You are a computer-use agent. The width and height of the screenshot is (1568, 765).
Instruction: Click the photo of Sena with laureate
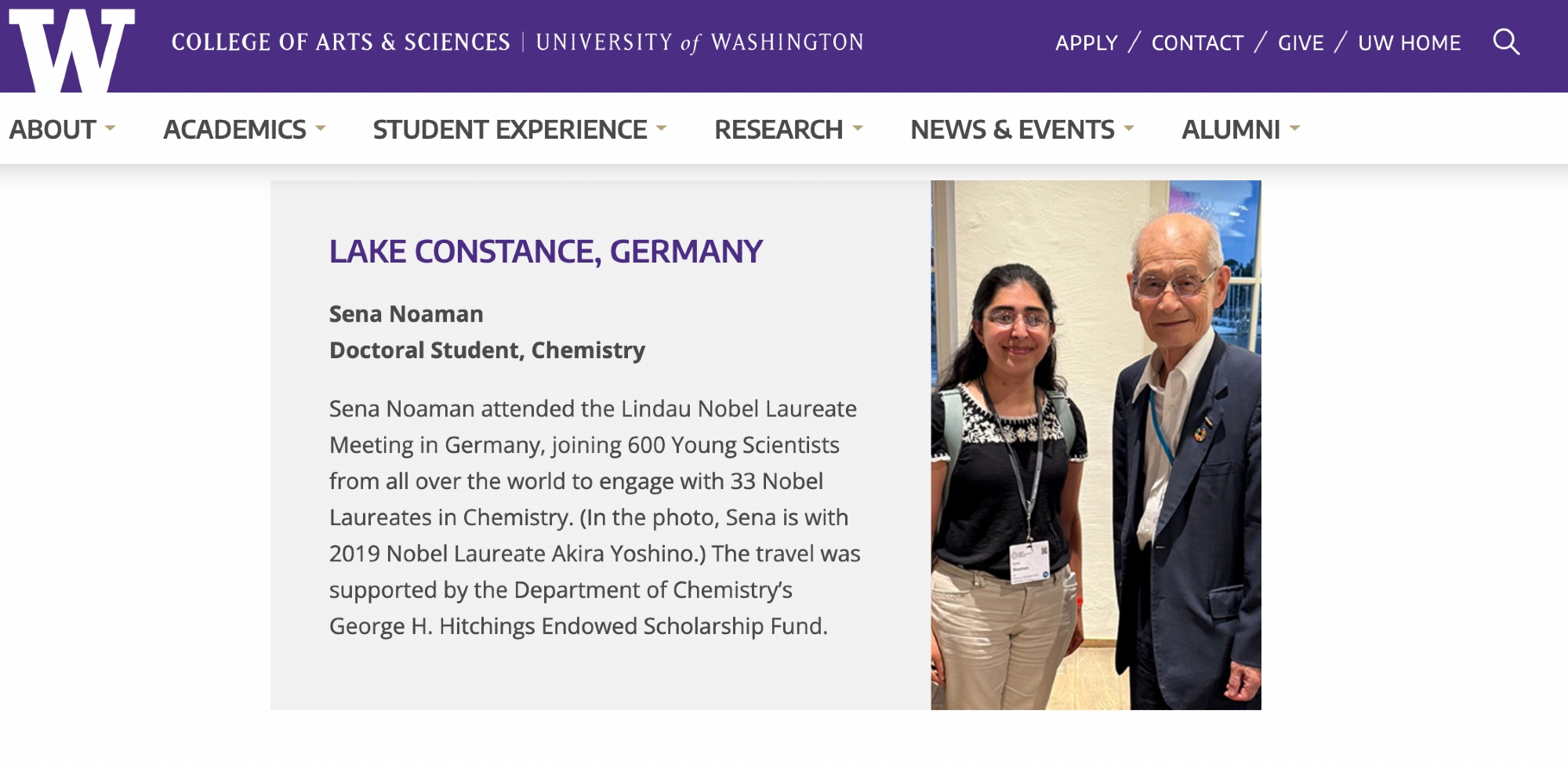(1095, 444)
